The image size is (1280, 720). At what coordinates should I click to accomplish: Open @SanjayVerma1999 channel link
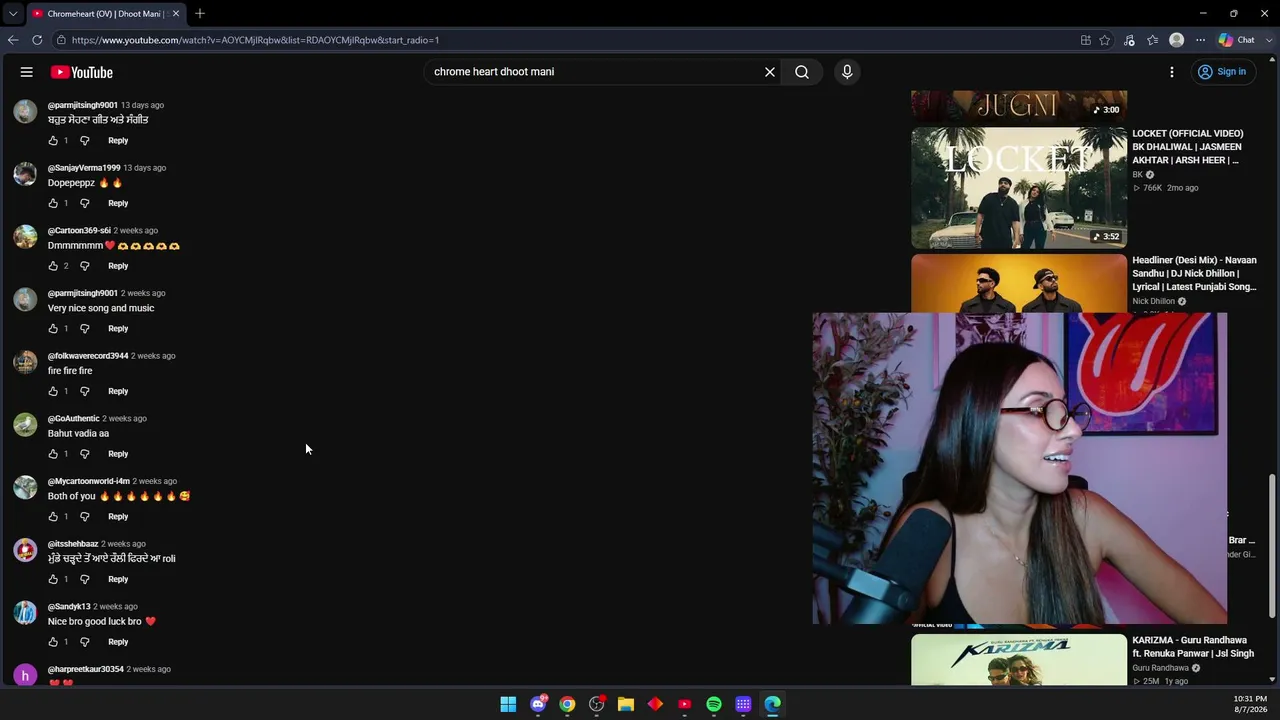coord(84,168)
